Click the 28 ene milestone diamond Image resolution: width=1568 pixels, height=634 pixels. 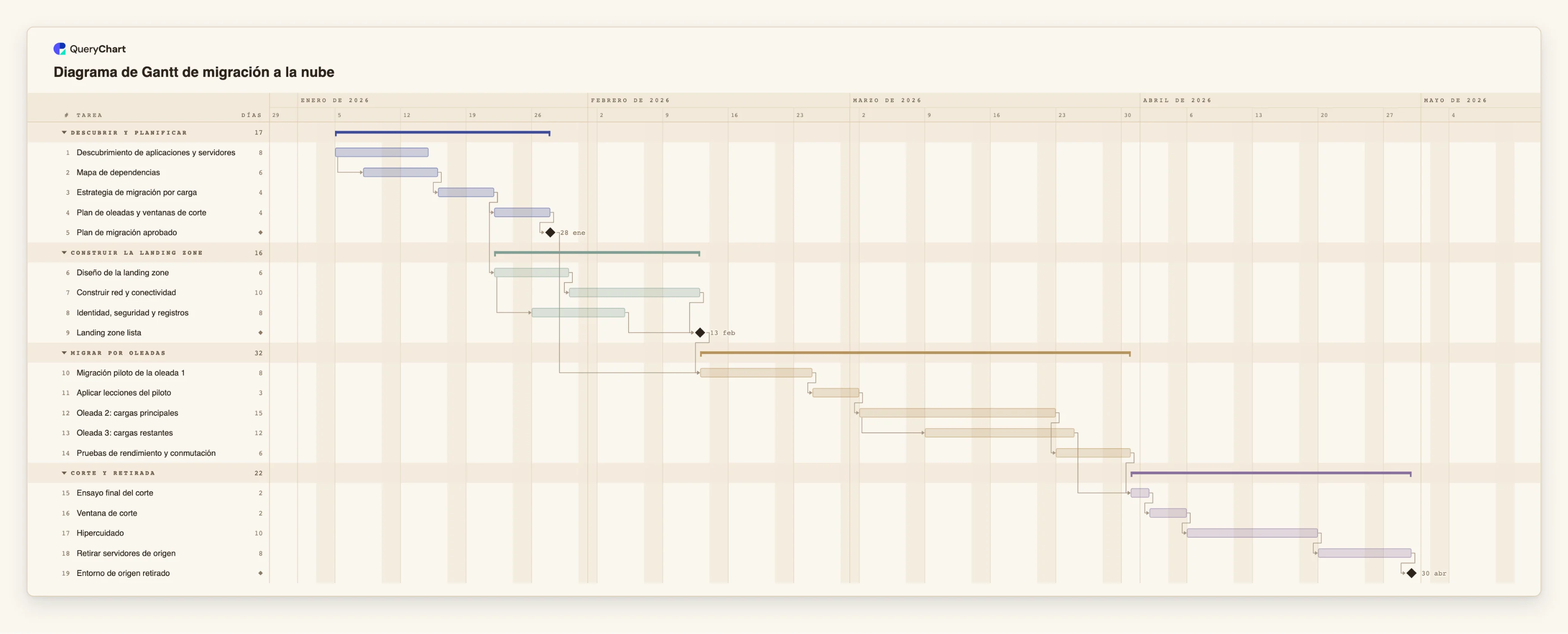[550, 233]
